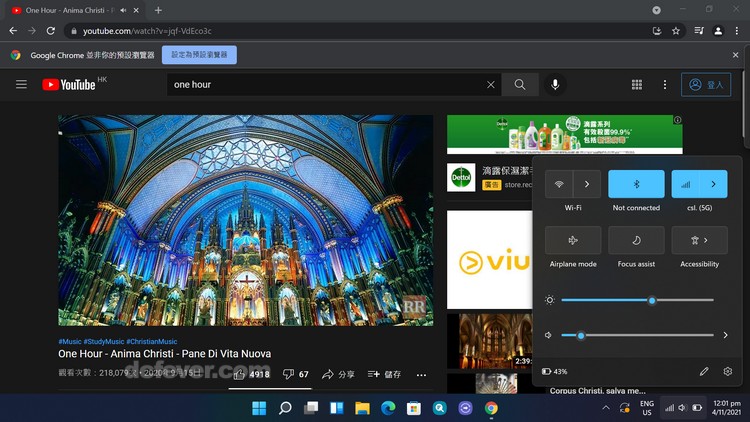Turn on Focus assist tile
The width and height of the screenshot is (750, 422).
pos(636,240)
